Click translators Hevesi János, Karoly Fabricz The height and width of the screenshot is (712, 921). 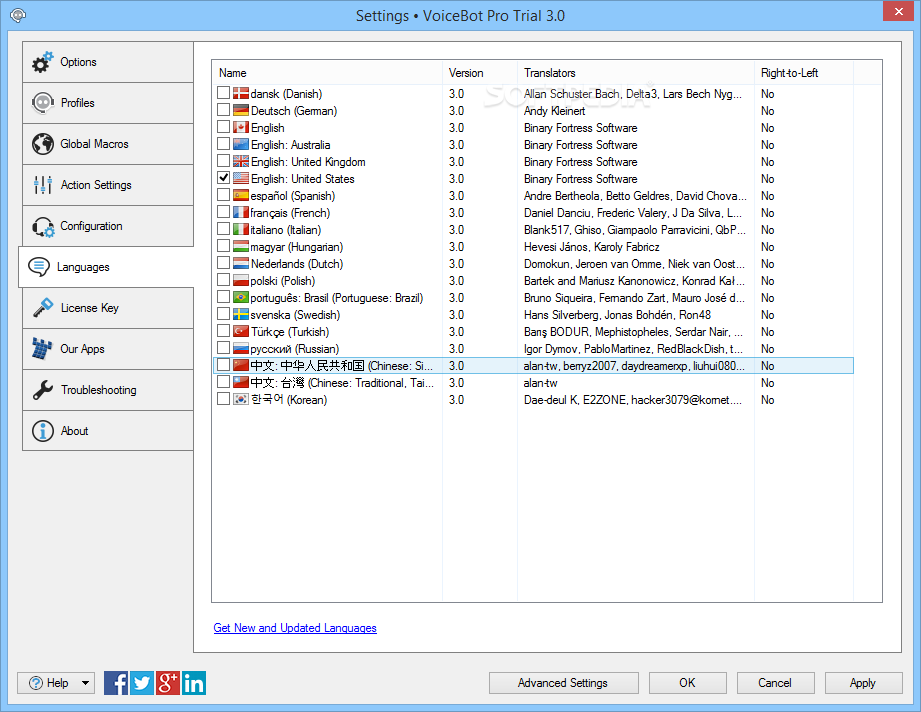[591, 247]
